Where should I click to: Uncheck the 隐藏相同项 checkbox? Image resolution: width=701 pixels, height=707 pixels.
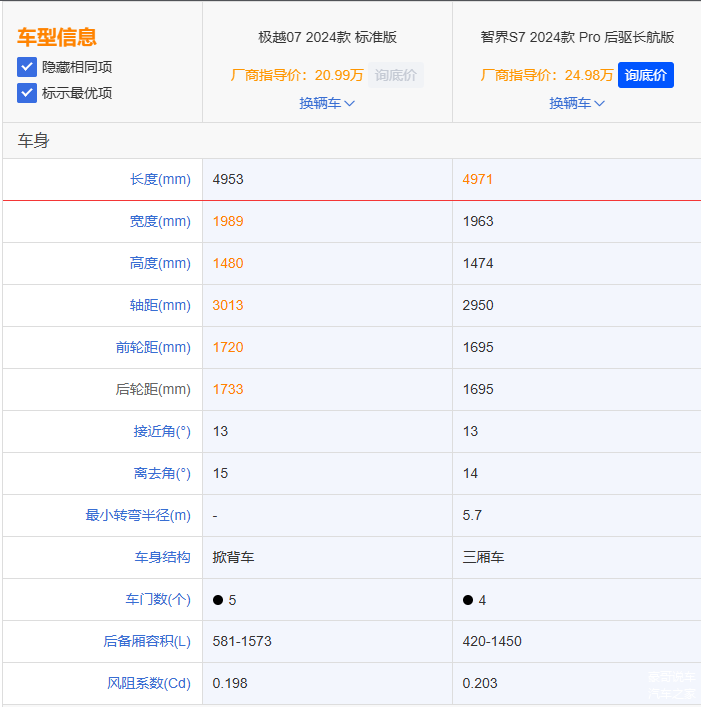click(27, 67)
